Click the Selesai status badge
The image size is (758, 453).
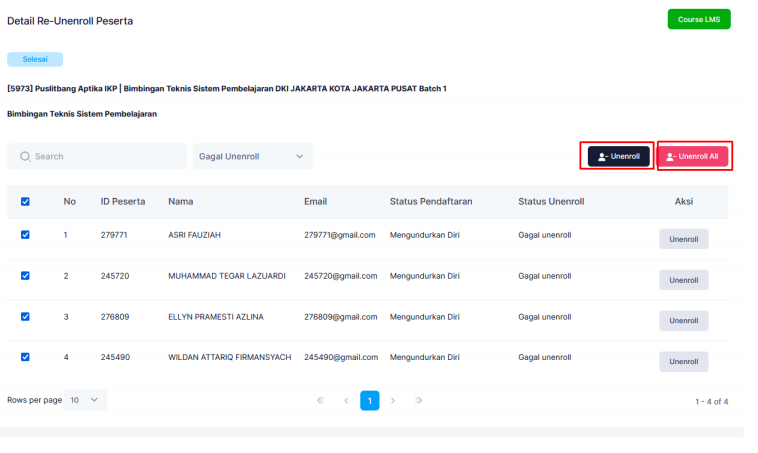coord(35,59)
